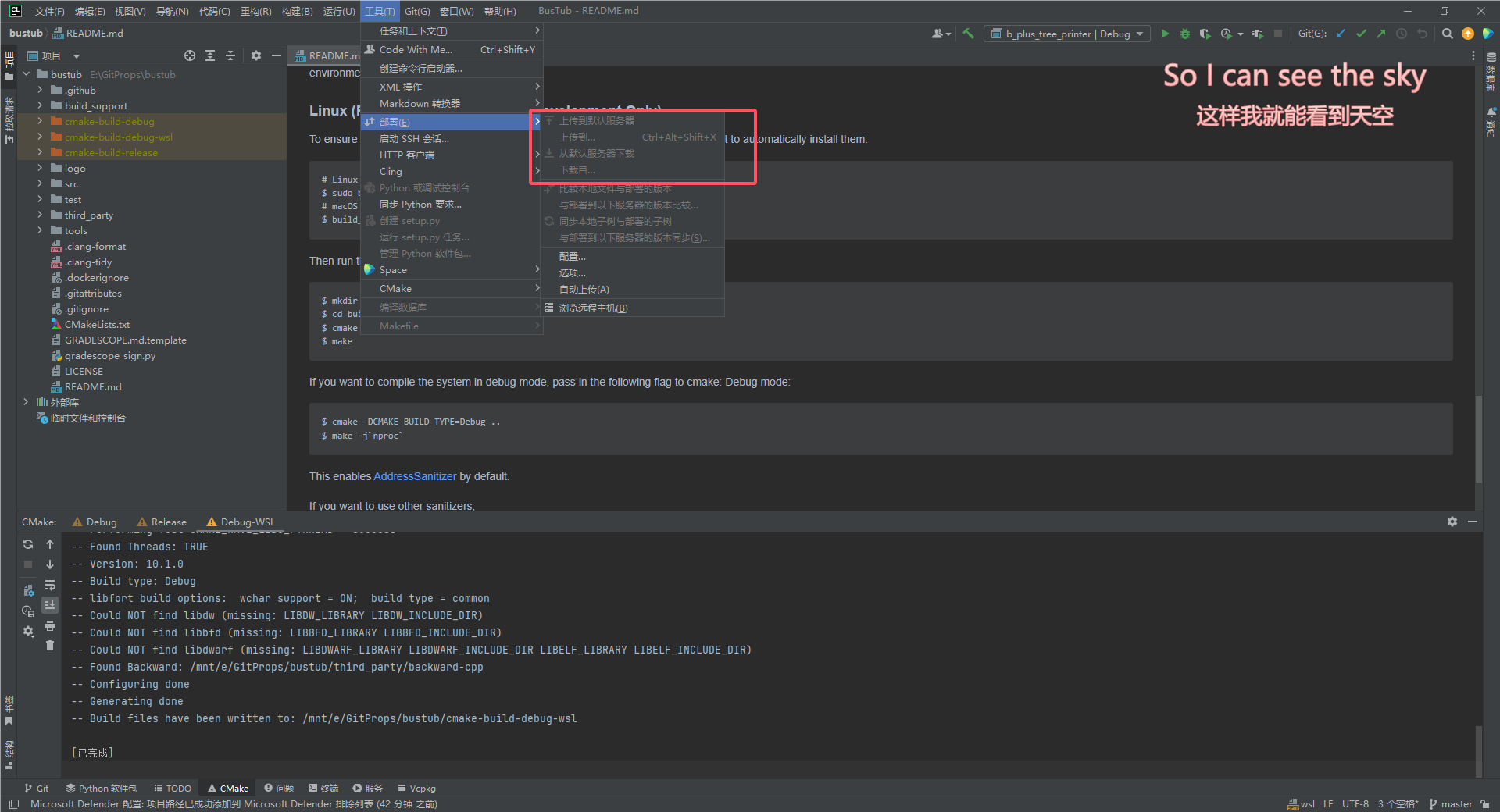Collapse the bustub root node

(26, 74)
